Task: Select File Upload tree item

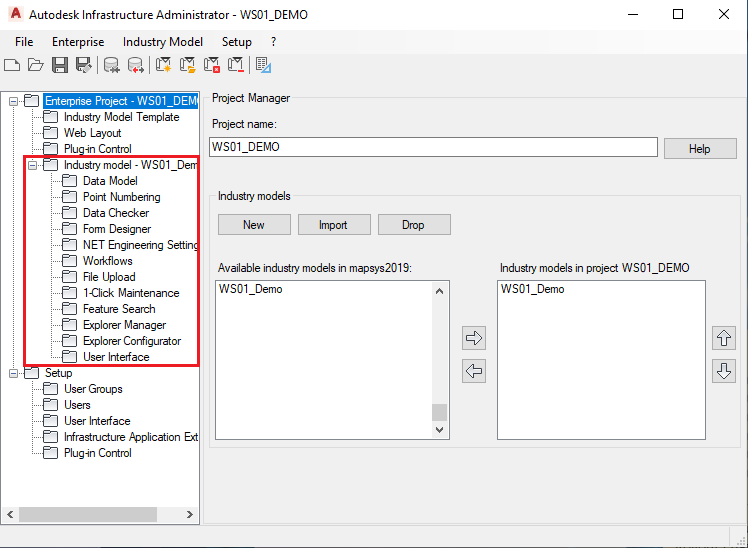Action: [x=109, y=277]
